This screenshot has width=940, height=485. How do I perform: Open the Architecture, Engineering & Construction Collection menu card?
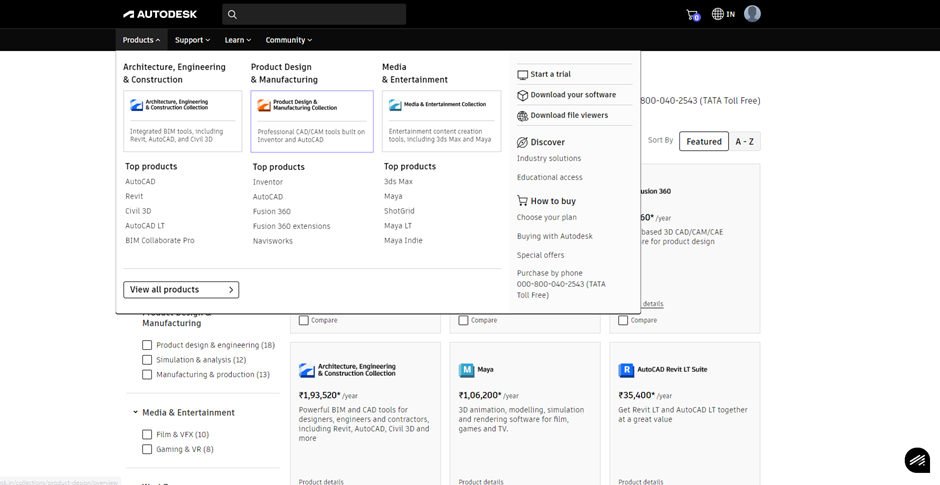point(183,121)
